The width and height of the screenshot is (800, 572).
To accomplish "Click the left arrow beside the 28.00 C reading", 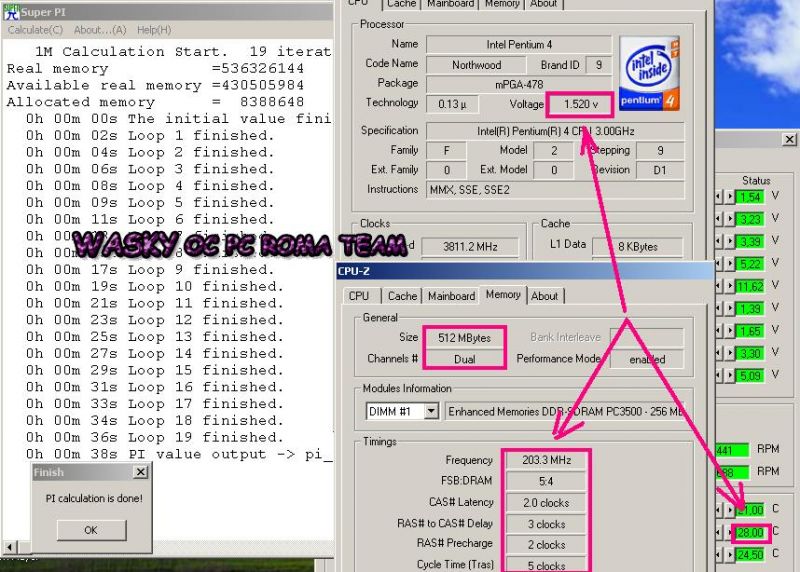I will (x=720, y=532).
